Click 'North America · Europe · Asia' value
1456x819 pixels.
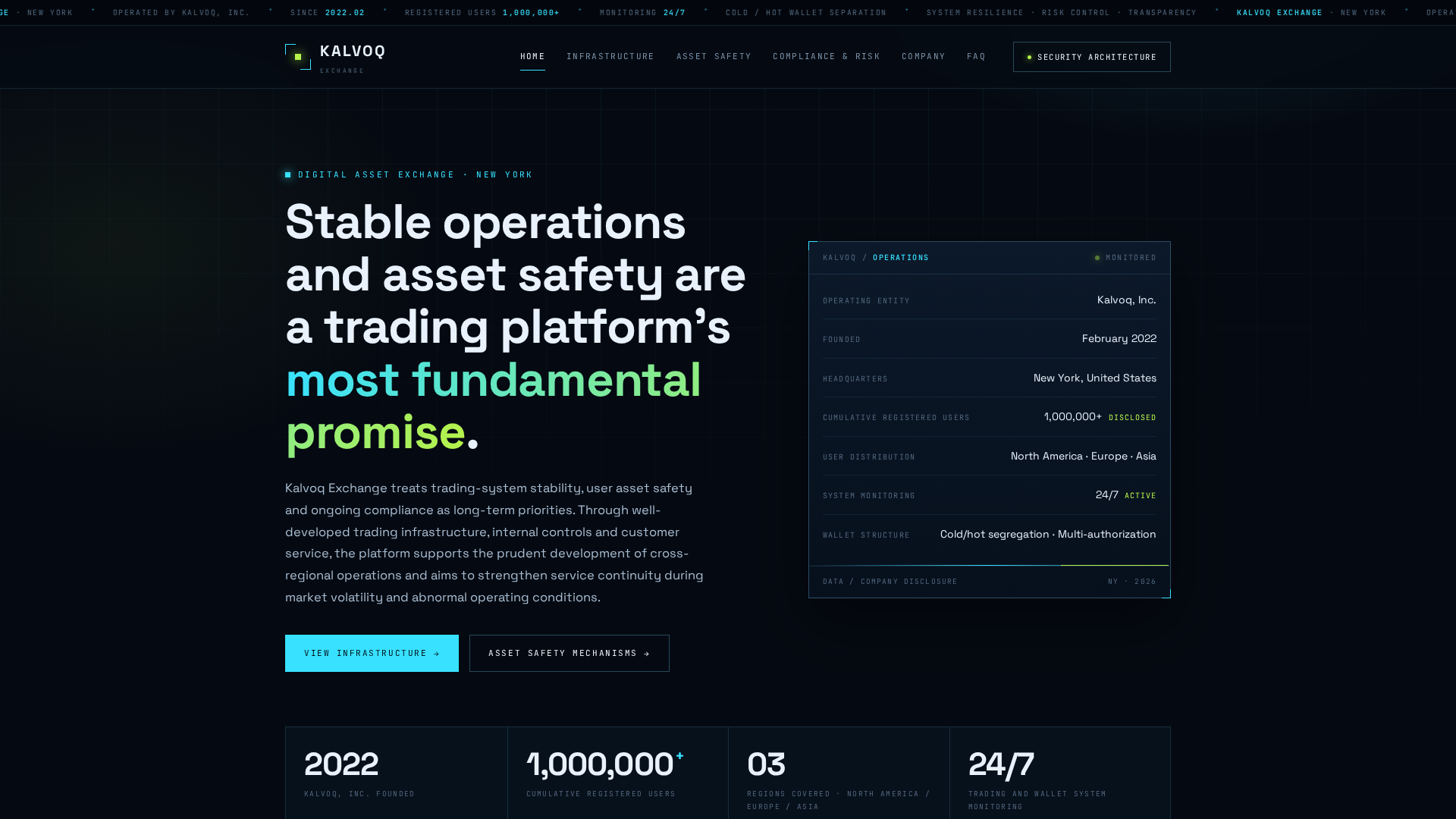pyautogui.click(x=1083, y=456)
